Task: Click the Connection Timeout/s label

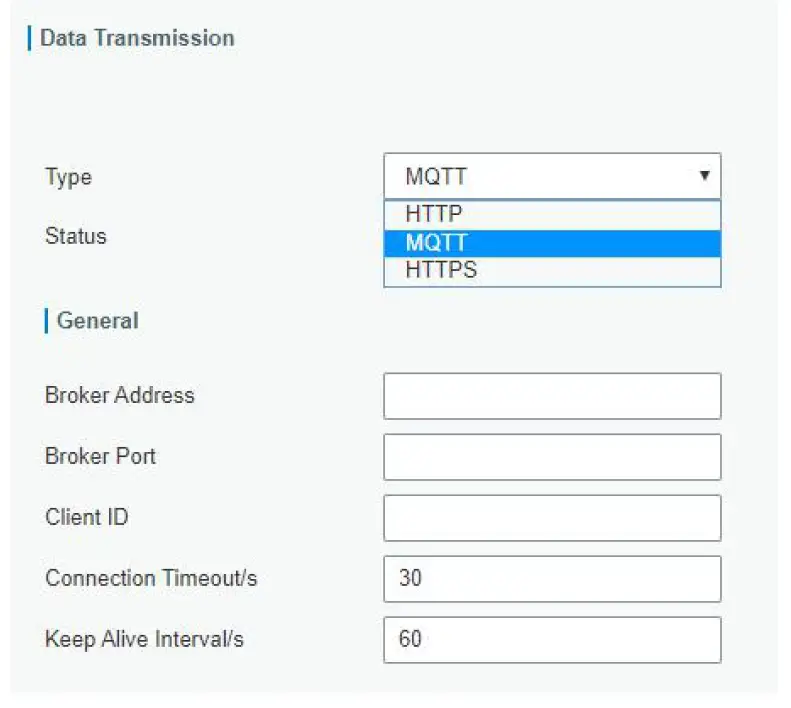Action: (x=151, y=578)
